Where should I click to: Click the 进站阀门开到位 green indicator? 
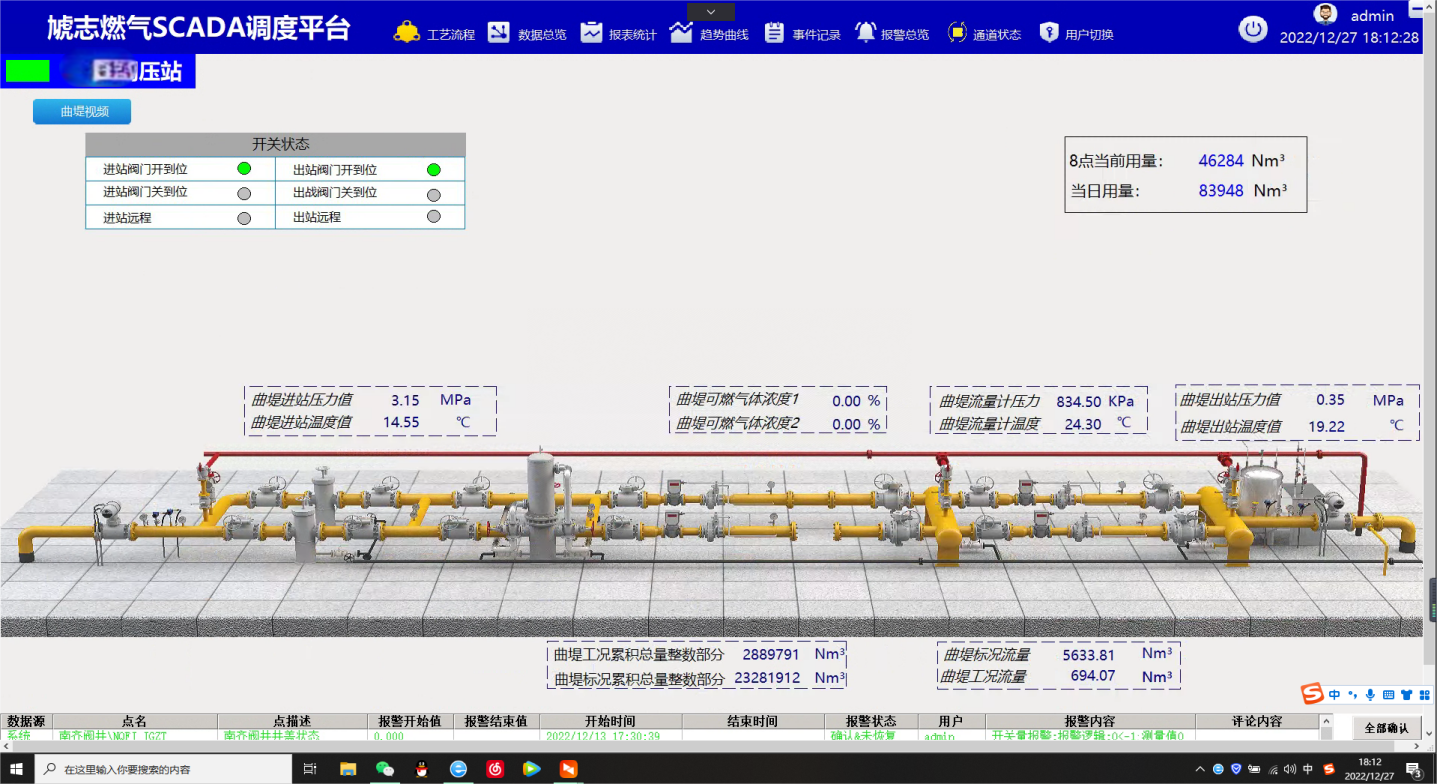244,169
